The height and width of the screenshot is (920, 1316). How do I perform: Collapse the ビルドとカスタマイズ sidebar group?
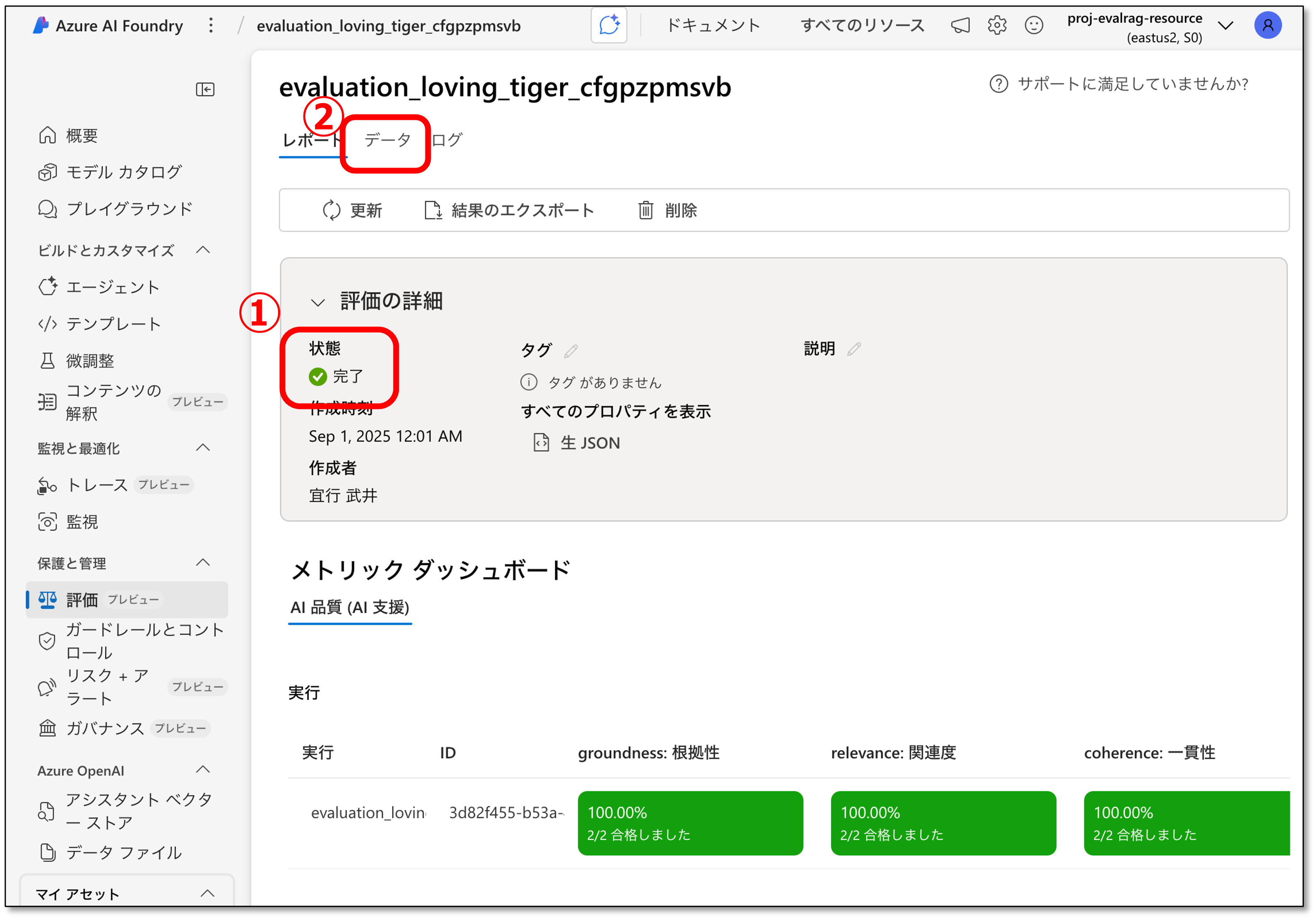[203, 251]
